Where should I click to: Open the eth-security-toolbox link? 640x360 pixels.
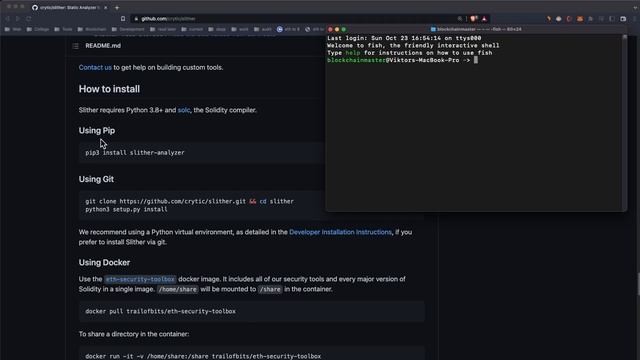(x=140, y=279)
